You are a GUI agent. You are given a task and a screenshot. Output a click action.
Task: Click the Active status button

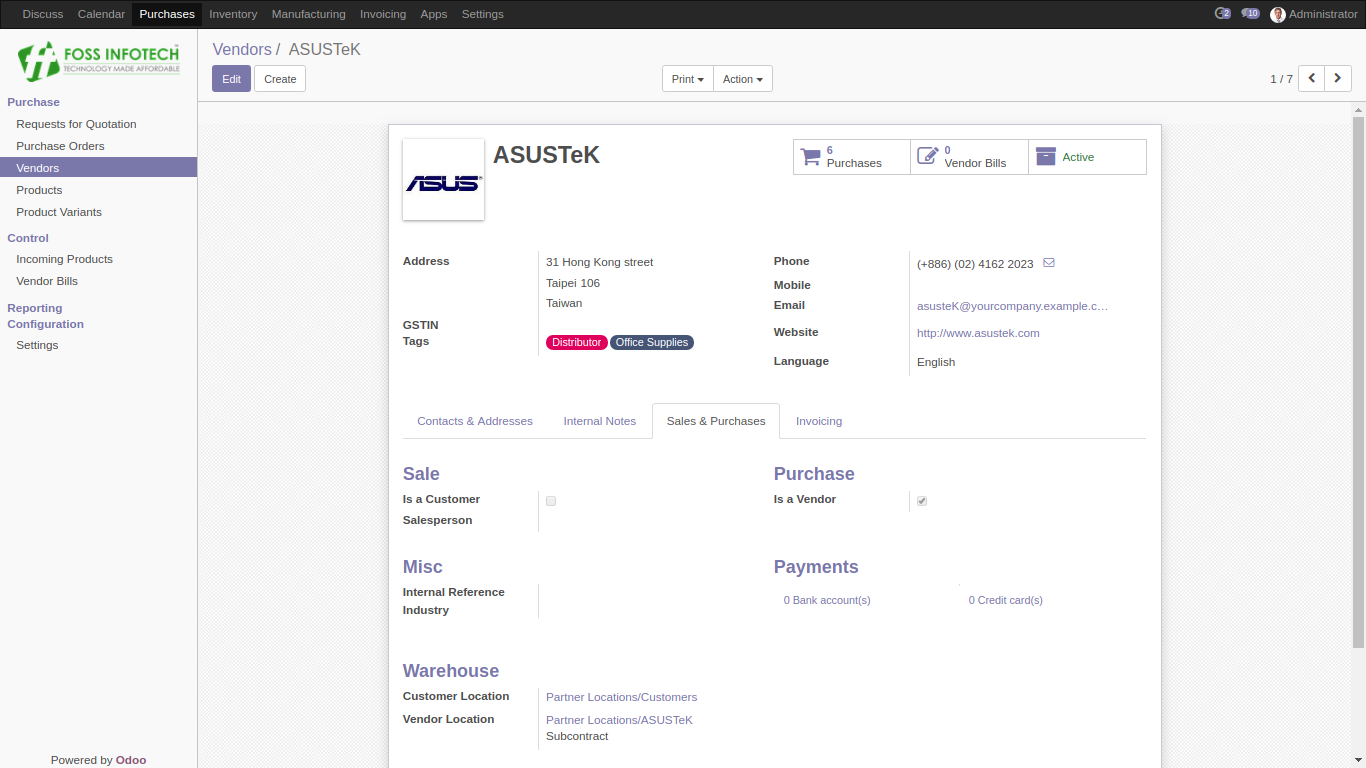1087,157
